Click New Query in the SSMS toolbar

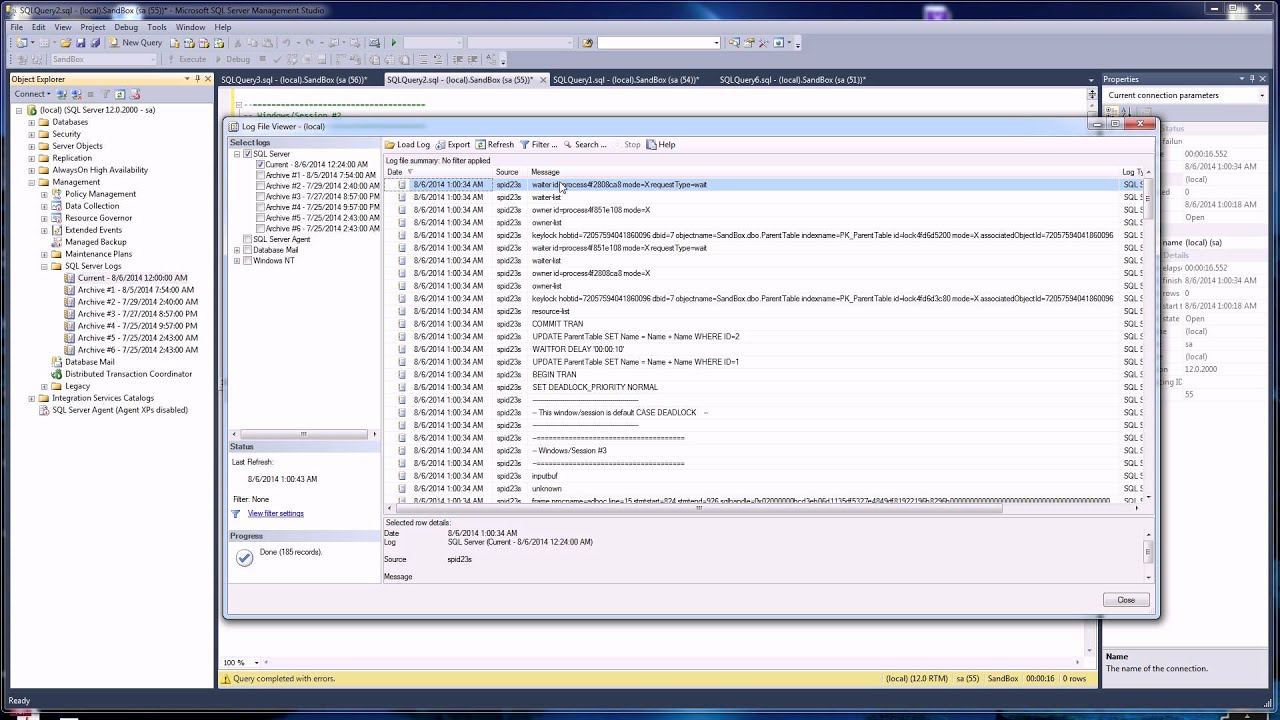pos(136,43)
